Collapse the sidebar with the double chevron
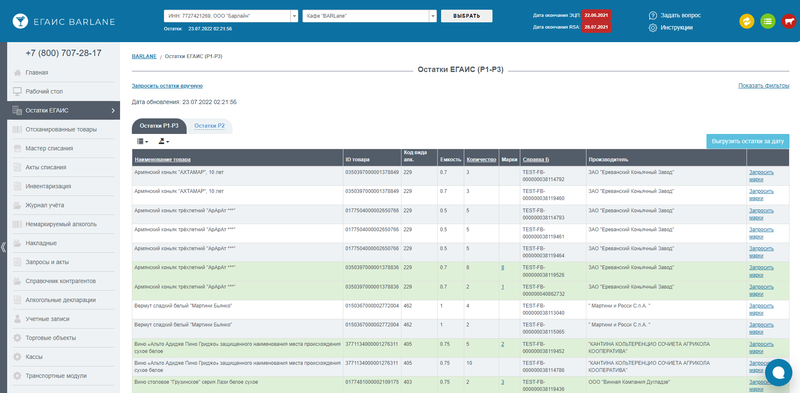Screen dimensions: 800x393 (x=3, y=247)
